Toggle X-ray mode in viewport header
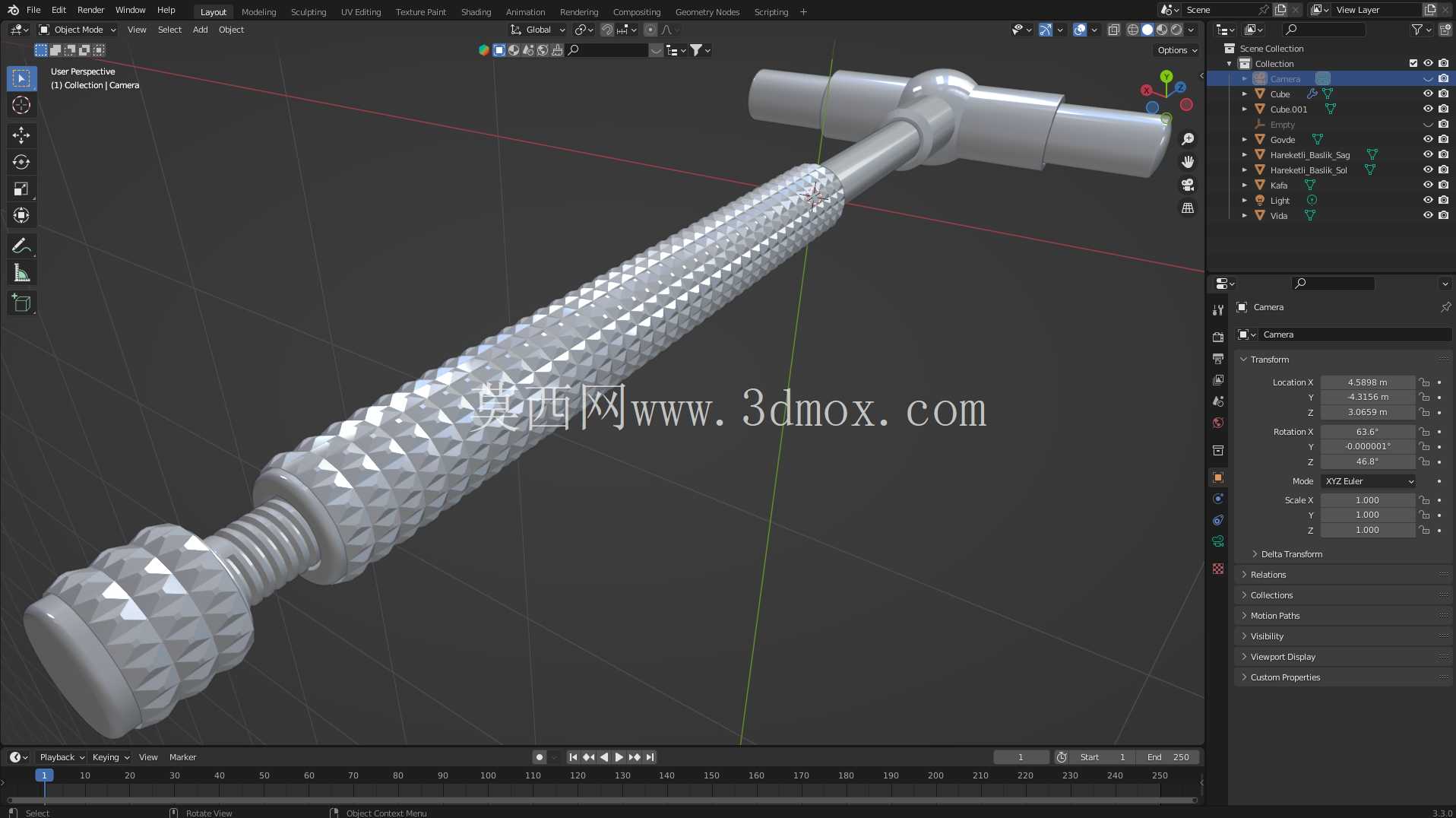Image resolution: width=1456 pixels, height=818 pixels. (1113, 30)
